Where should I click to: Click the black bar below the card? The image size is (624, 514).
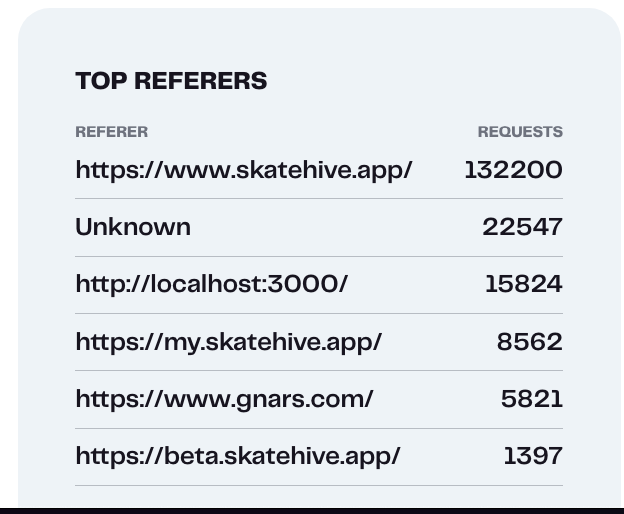312,510
